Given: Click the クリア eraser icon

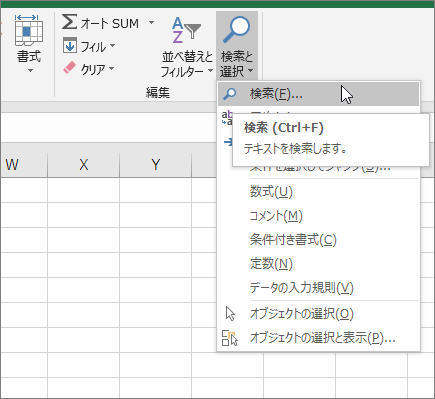Looking at the screenshot, I should pyautogui.click(x=70, y=68).
